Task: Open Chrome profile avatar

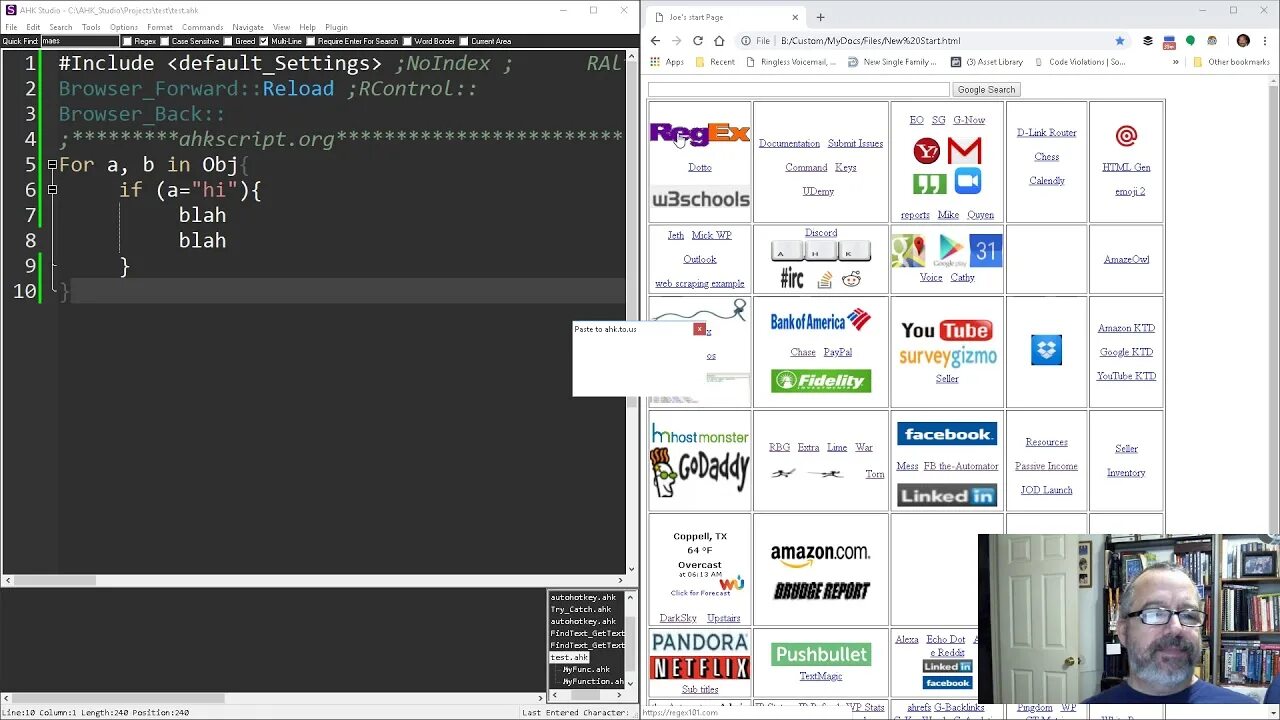Action: [1243, 41]
